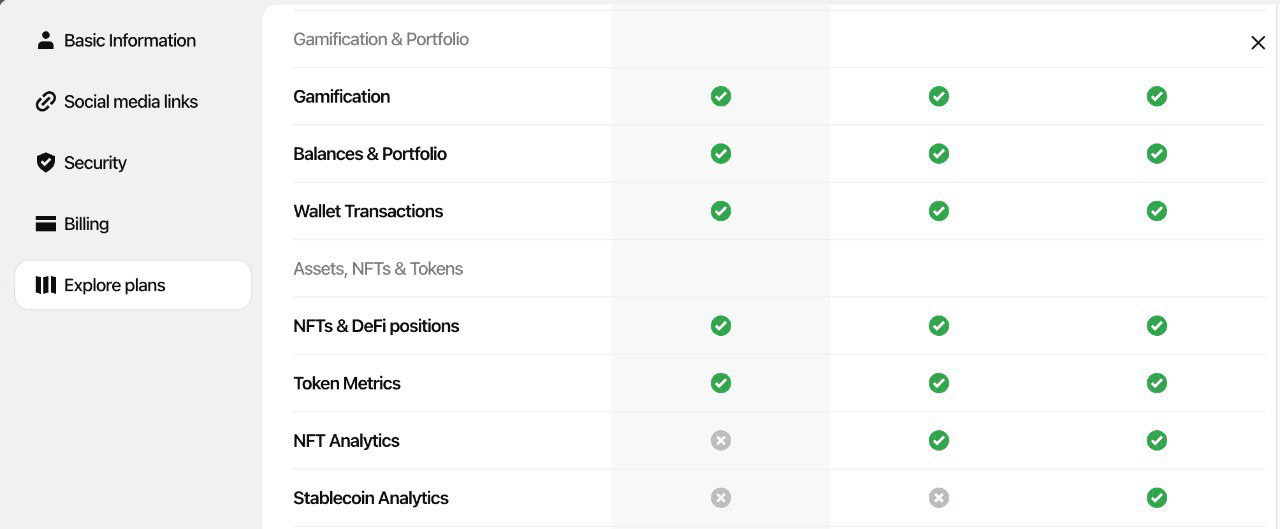
Task: Click the Balances & Portfolio feature label
Action: [x=370, y=154]
